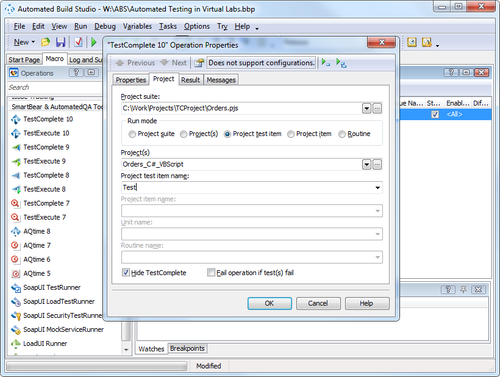Select the Project(s) run mode
The height and width of the screenshot is (377, 500).
tap(183, 134)
